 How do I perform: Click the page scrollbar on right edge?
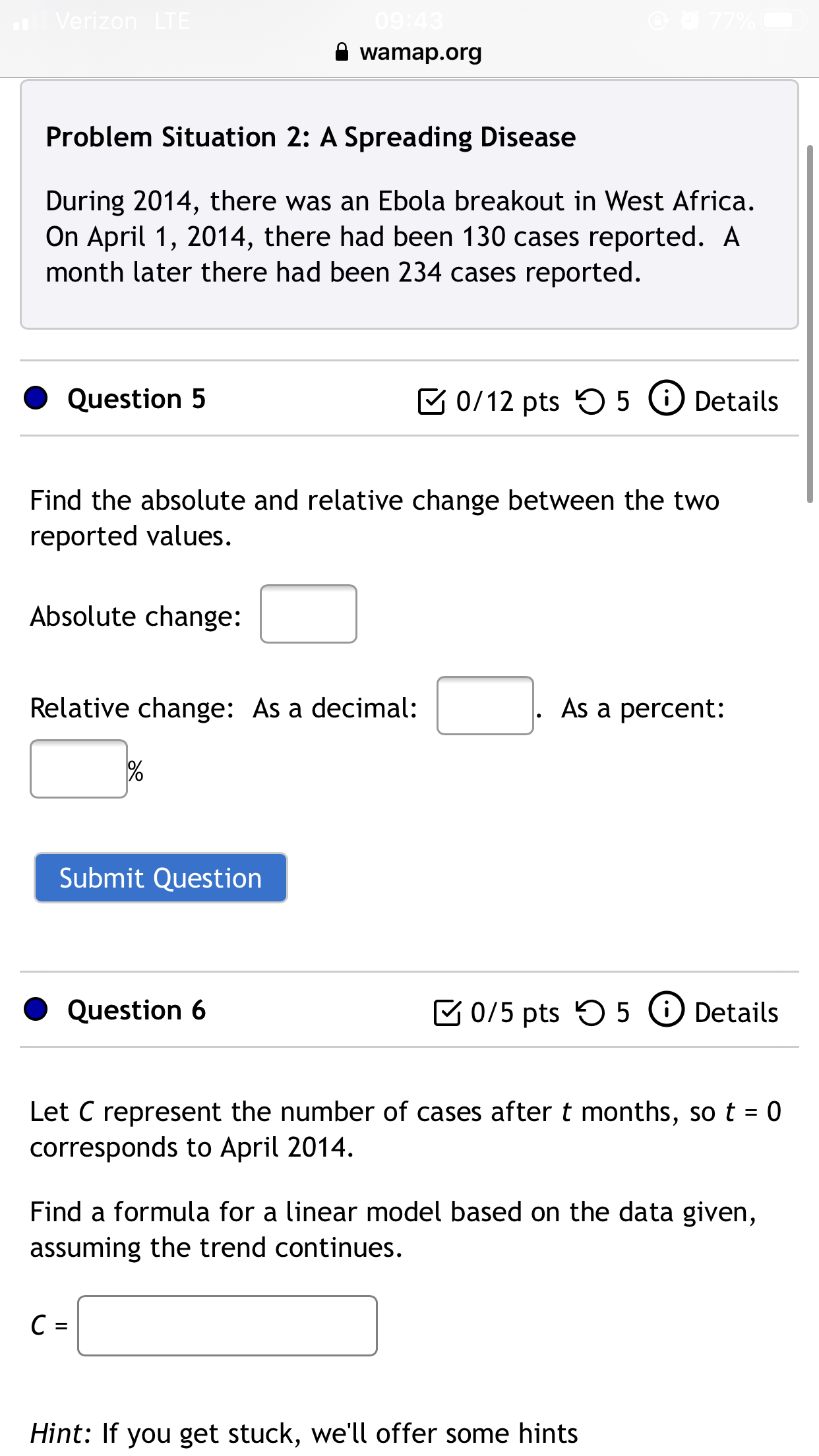[x=810, y=323]
